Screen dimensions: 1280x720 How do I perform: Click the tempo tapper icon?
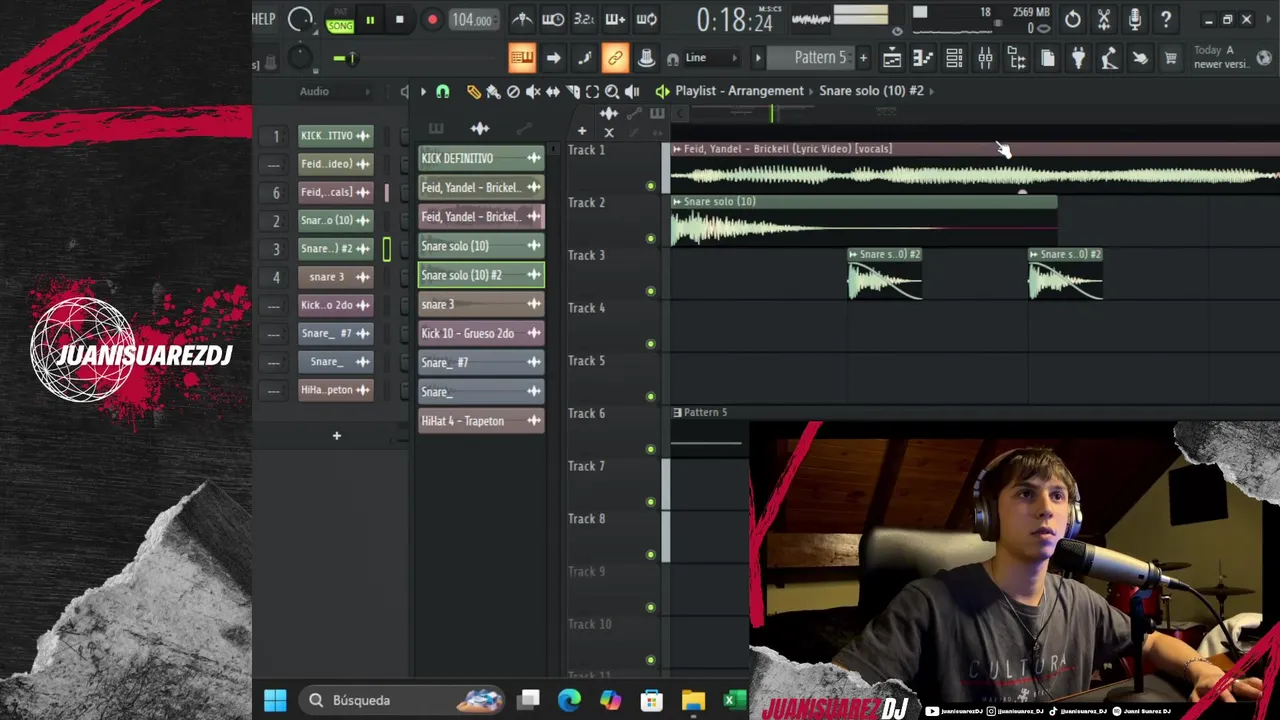click(1109, 59)
